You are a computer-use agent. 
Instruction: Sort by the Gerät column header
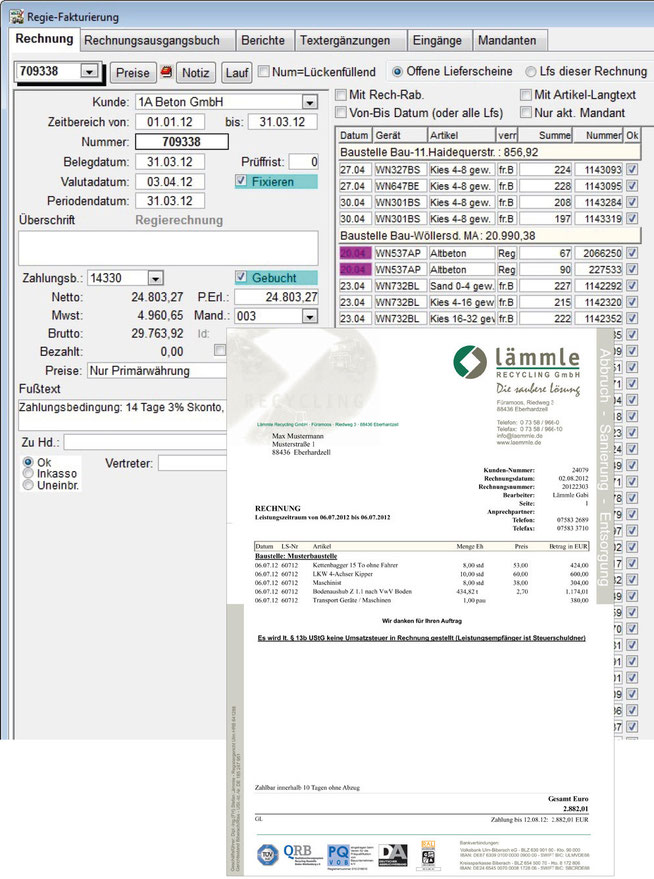tap(399, 135)
